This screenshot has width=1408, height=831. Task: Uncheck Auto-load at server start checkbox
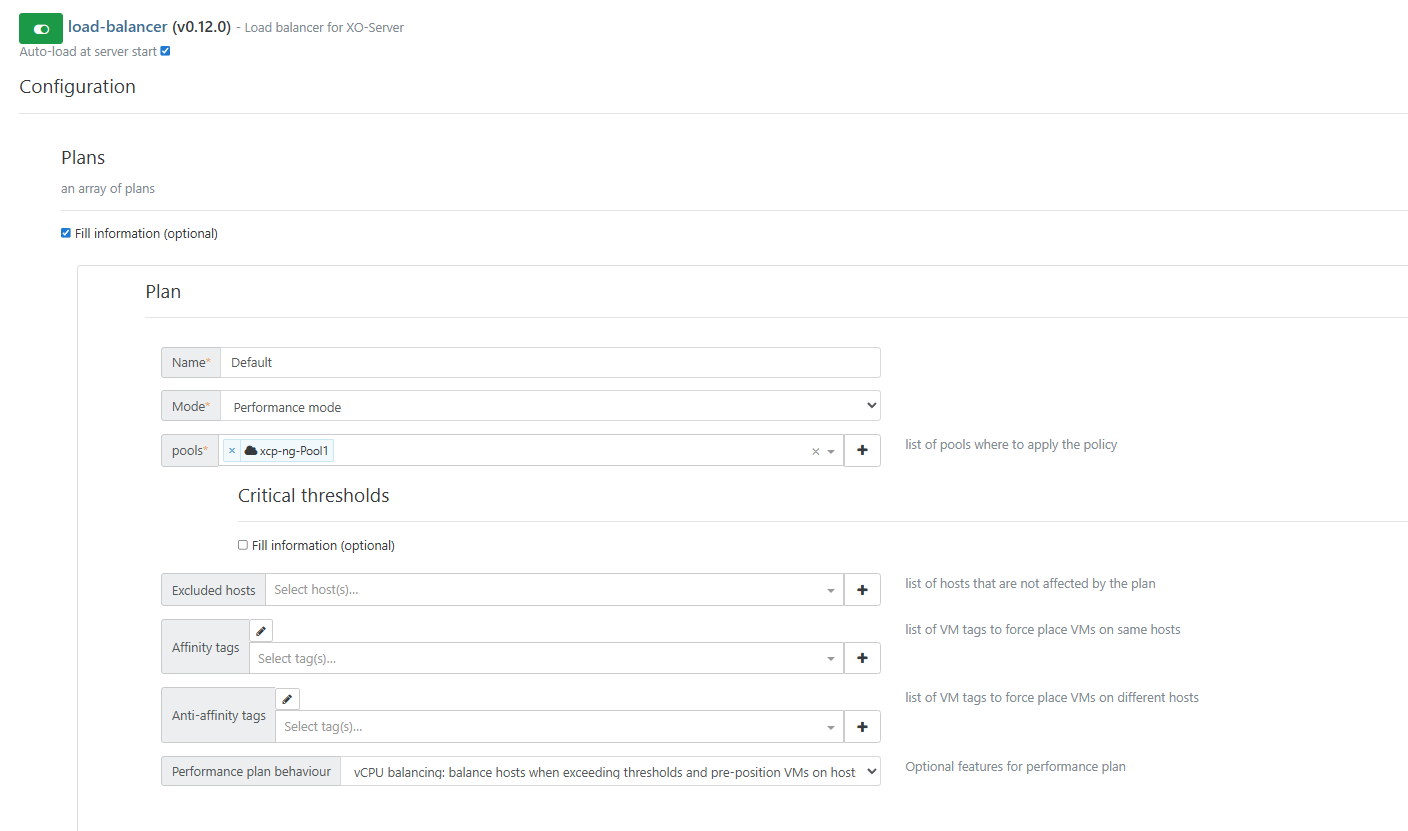[165, 51]
